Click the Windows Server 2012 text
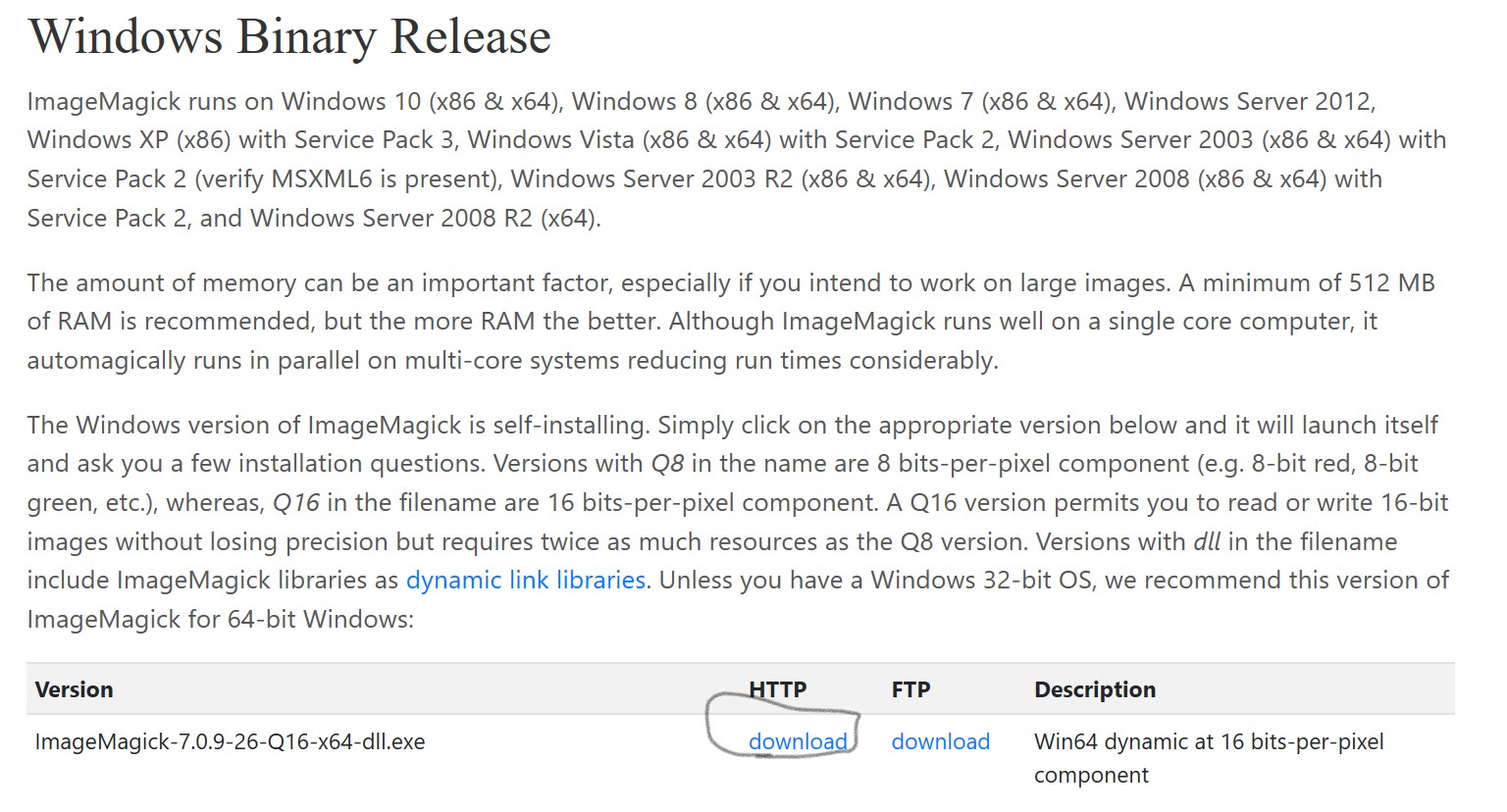 click(x=1248, y=102)
